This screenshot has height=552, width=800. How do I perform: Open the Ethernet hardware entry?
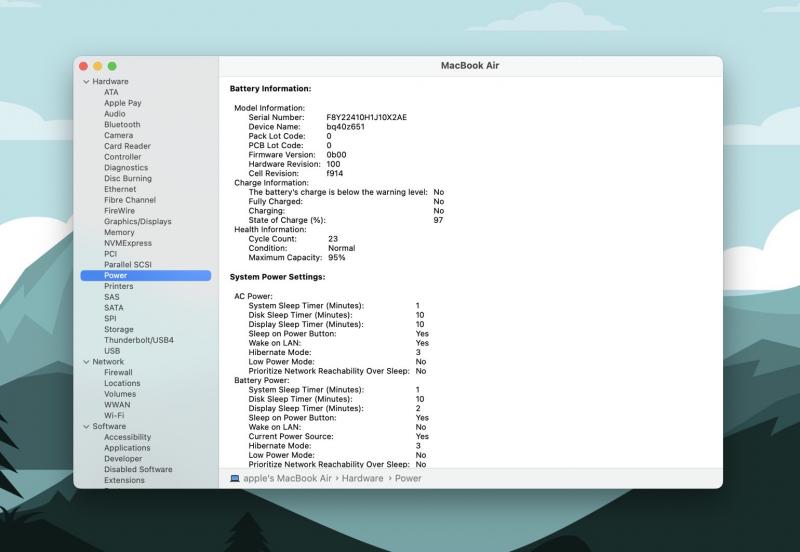coord(120,189)
